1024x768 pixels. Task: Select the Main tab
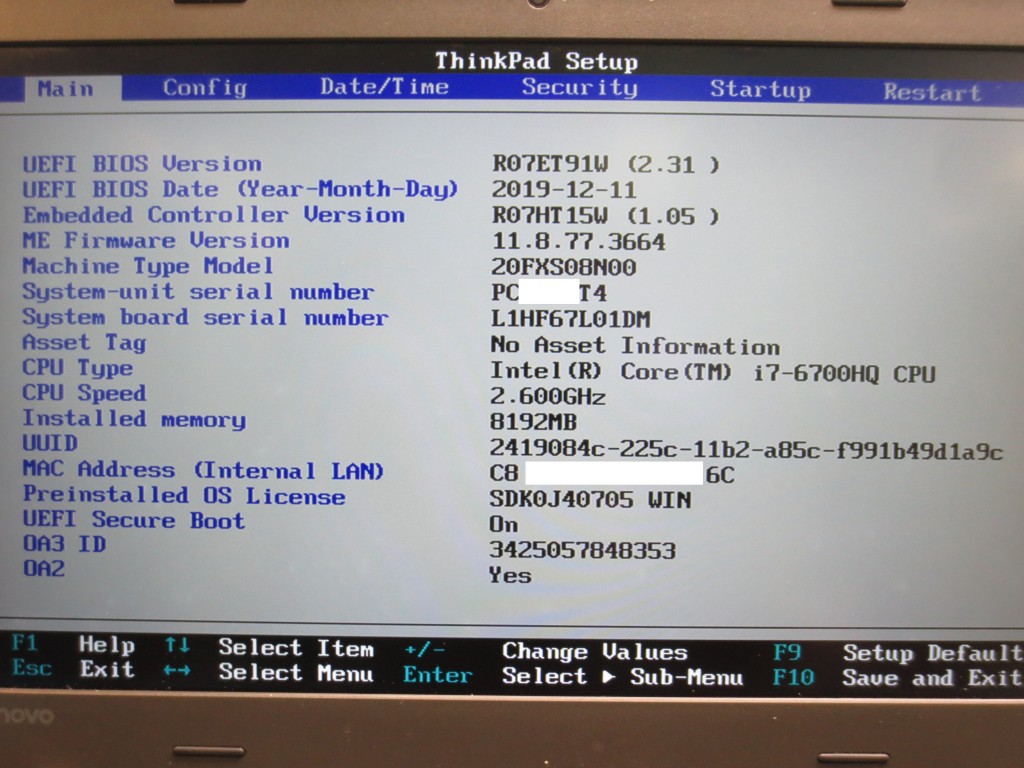73,89
